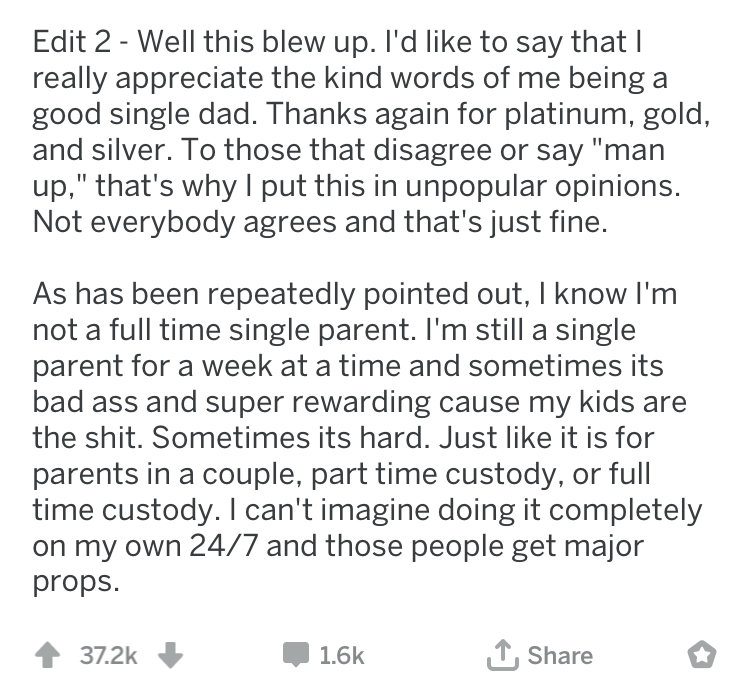Image resolution: width=750 pixels, height=687 pixels.
Task: Click the word "props." ending the post
Action: (x=76, y=582)
